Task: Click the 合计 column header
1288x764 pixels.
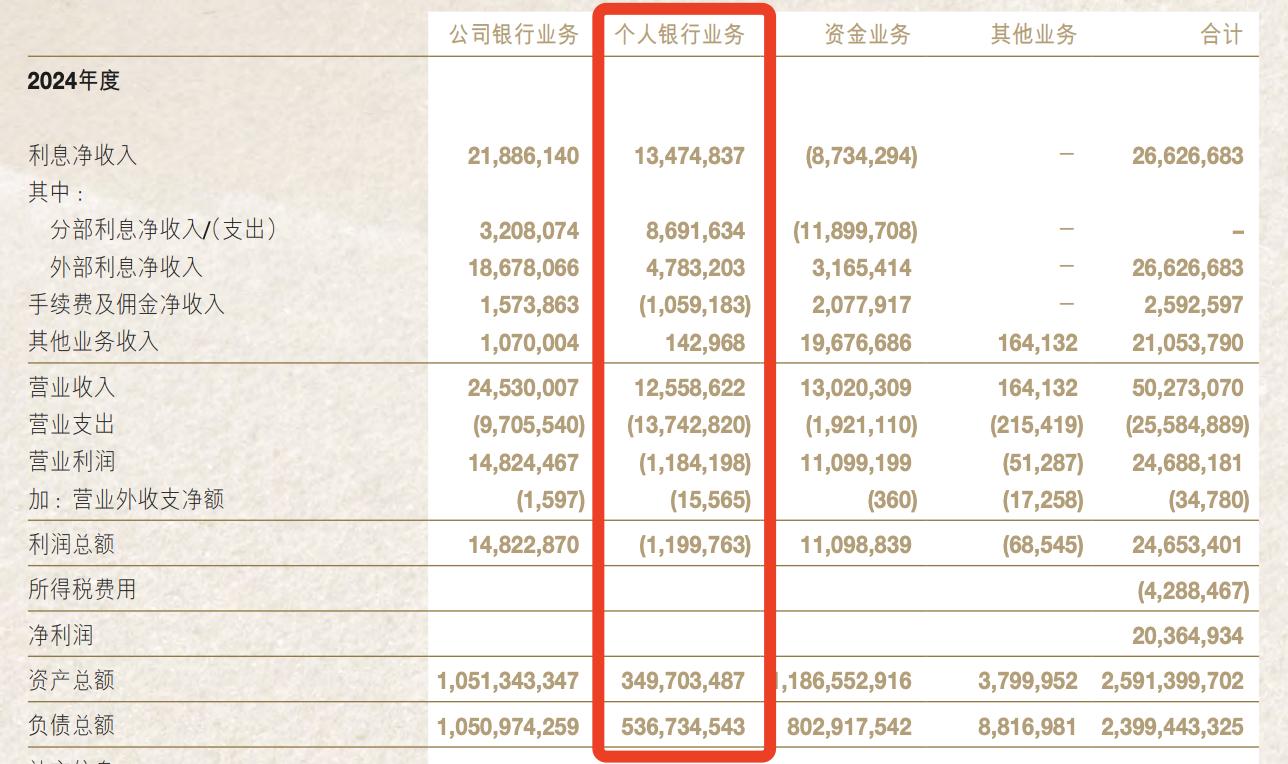Action: [1222, 34]
